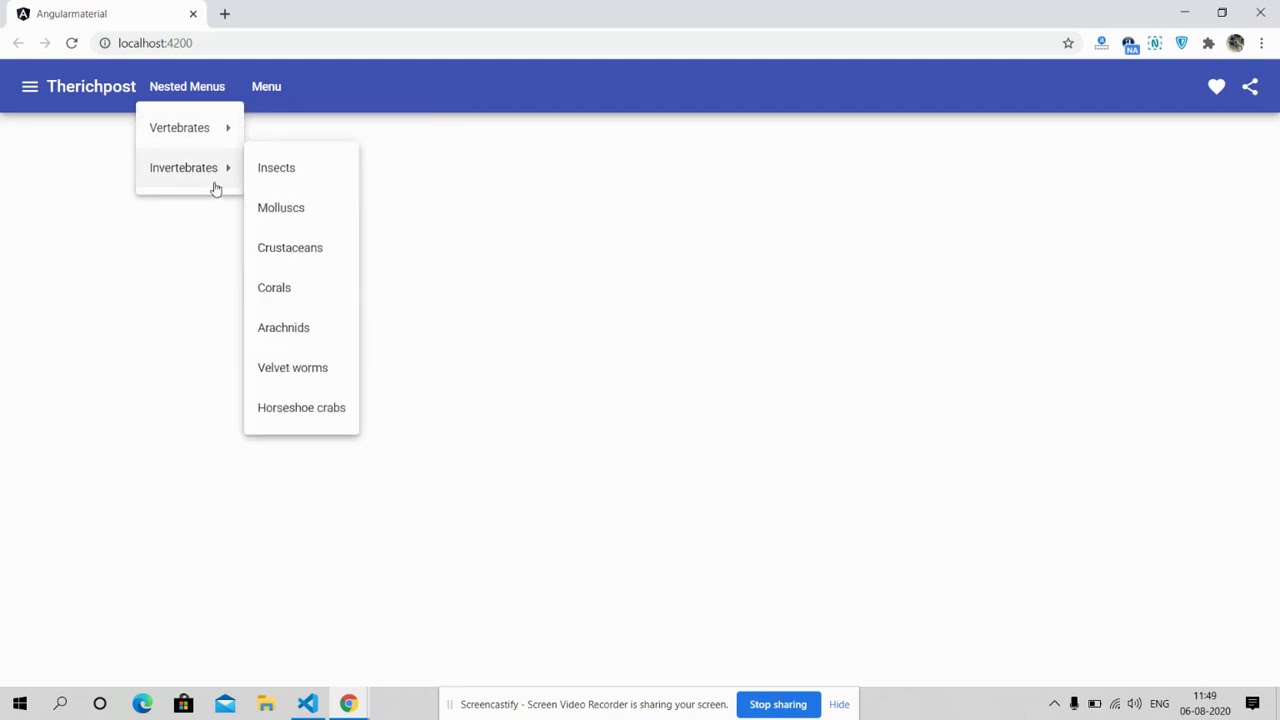
Task: Reload the page with the refresh button
Action: [x=72, y=43]
